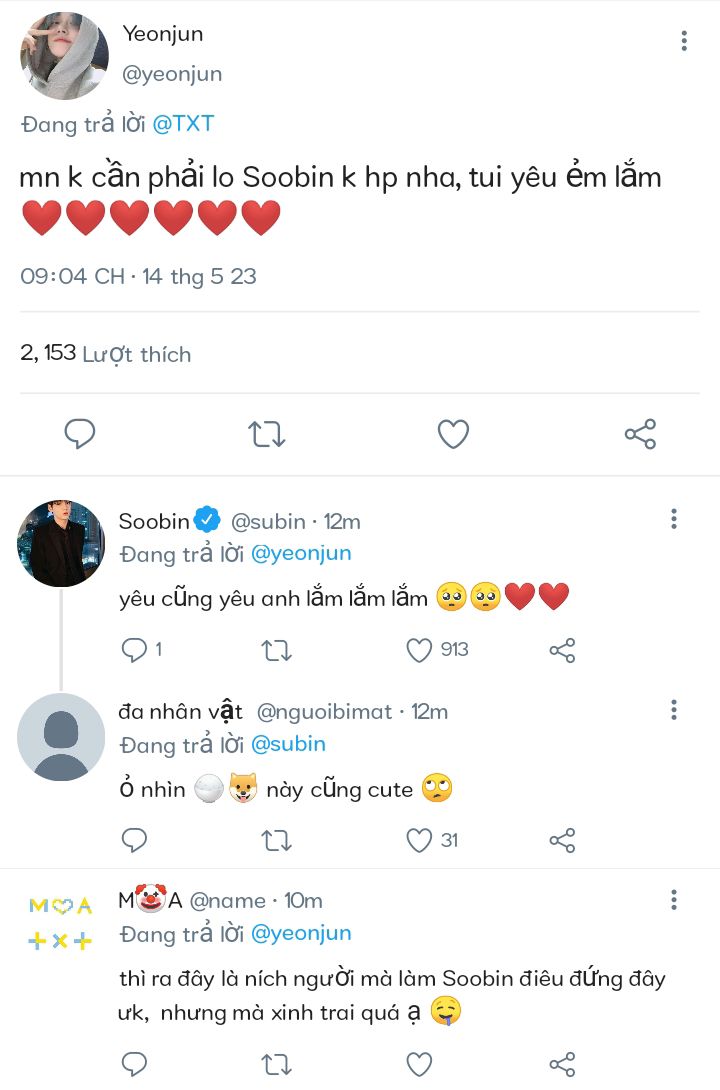Open Soobin's profile avatar

coord(61,543)
